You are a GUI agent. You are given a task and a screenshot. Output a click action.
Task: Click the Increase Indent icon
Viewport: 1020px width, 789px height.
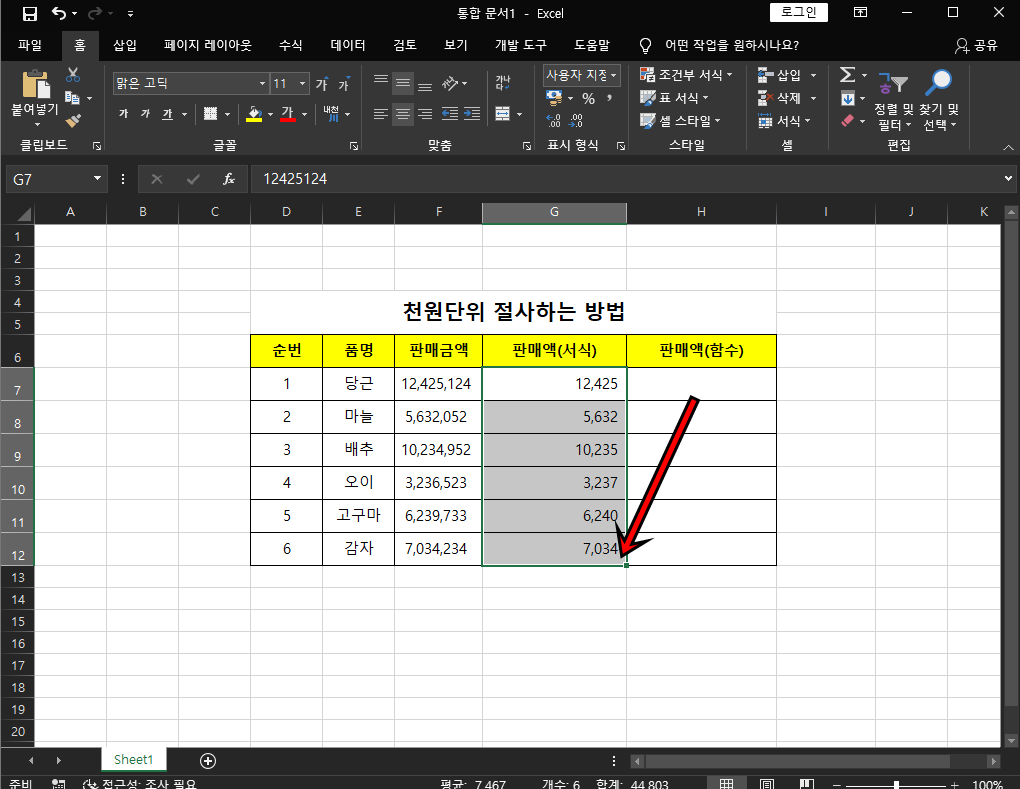pos(472,114)
